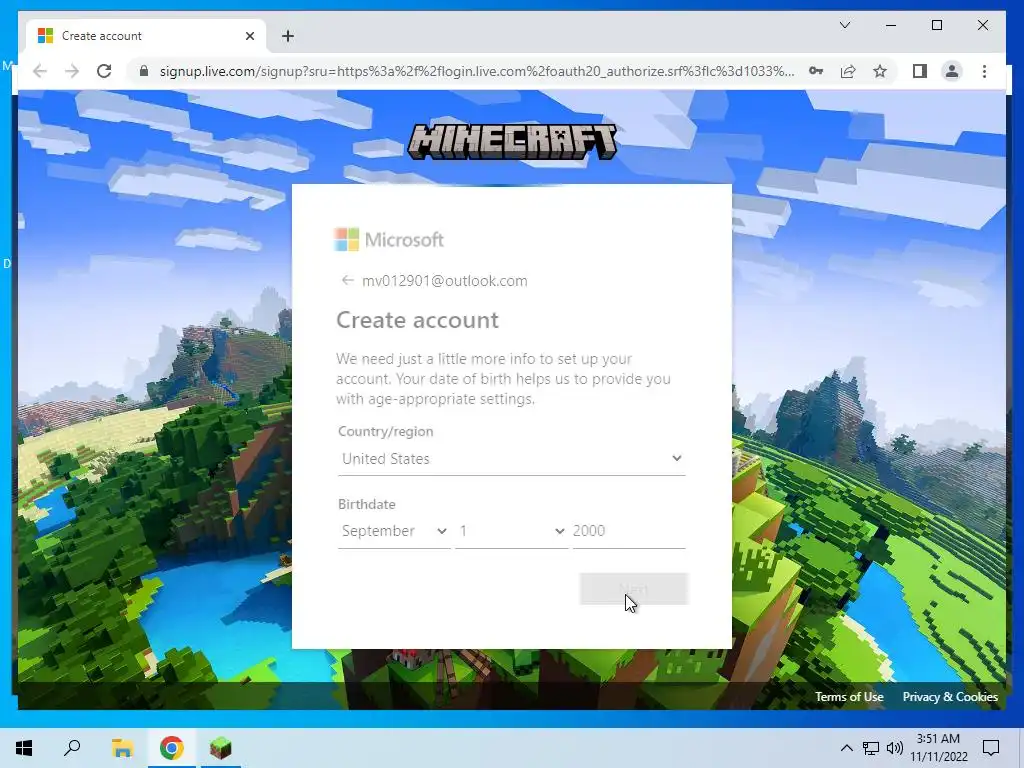
Task: Click the Microsoft logo in the form
Action: (x=389, y=240)
